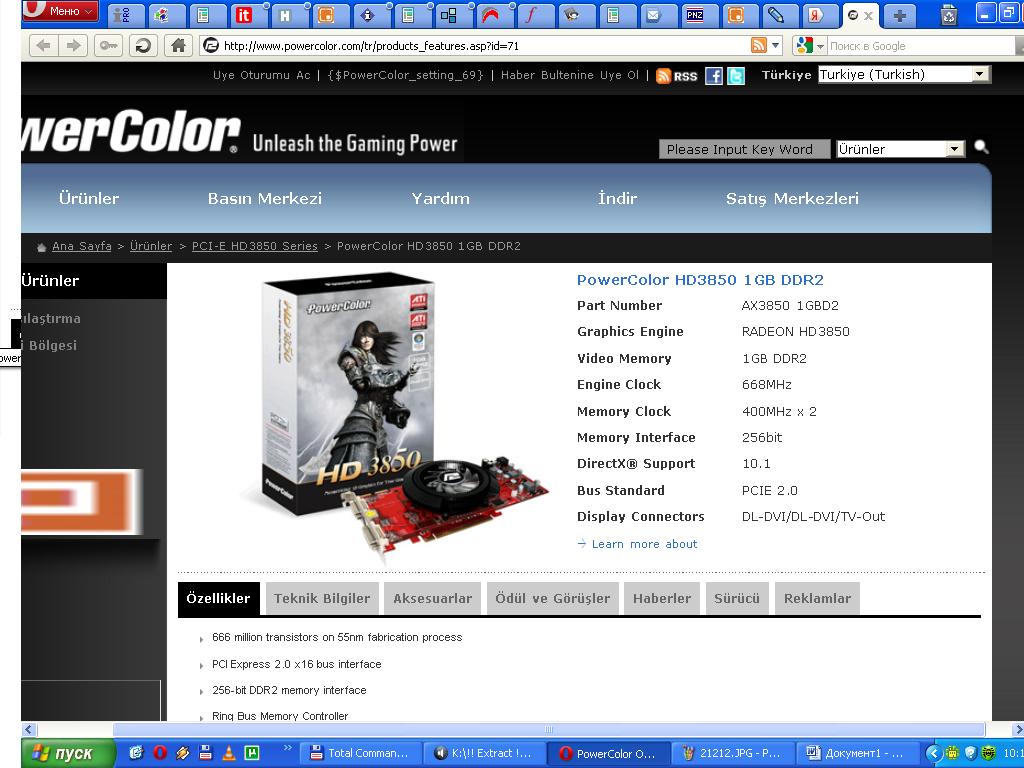The height and width of the screenshot is (768, 1024).
Task: Click the horizontal scrollbar thumb
Action: click(x=549, y=729)
